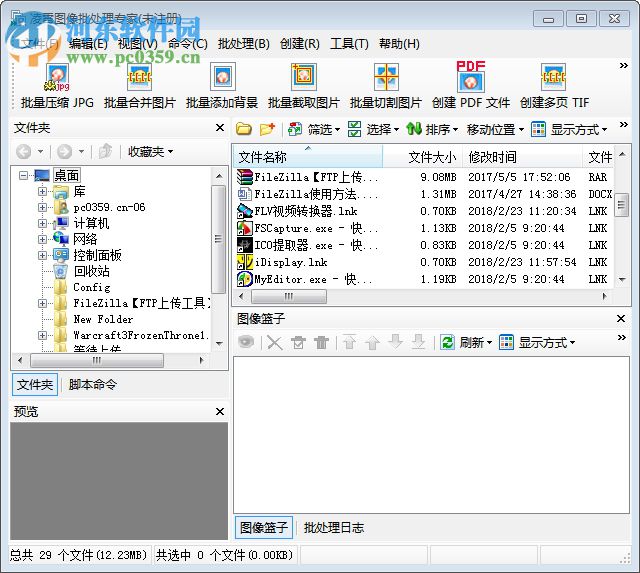Image resolution: width=640 pixels, height=573 pixels.
Task: Click the open folder icon in file toolbar
Action: pos(244,129)
